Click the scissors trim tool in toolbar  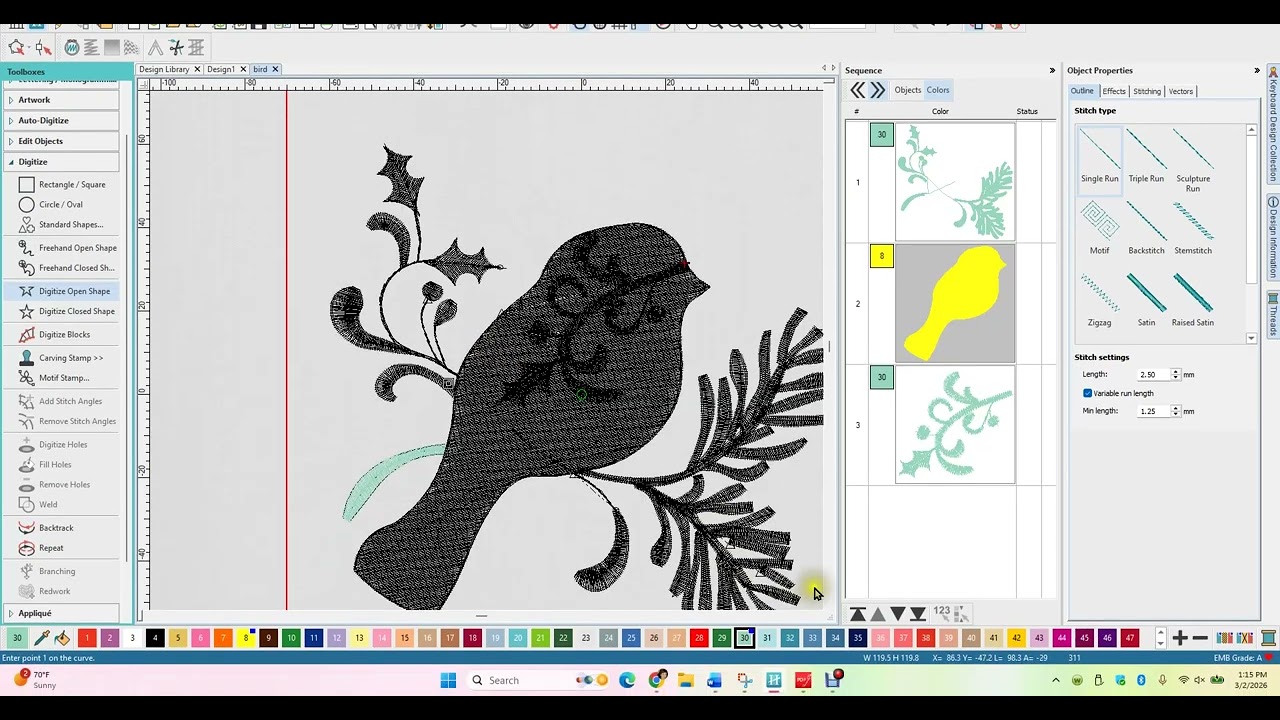(x=176, y=47)
